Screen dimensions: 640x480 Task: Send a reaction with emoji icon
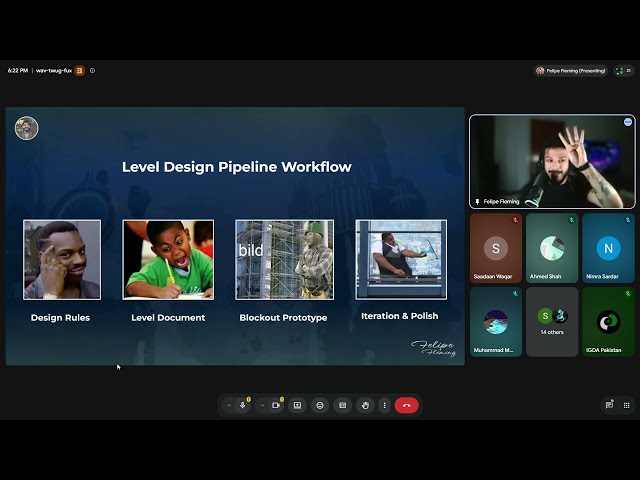coord(320,405)
